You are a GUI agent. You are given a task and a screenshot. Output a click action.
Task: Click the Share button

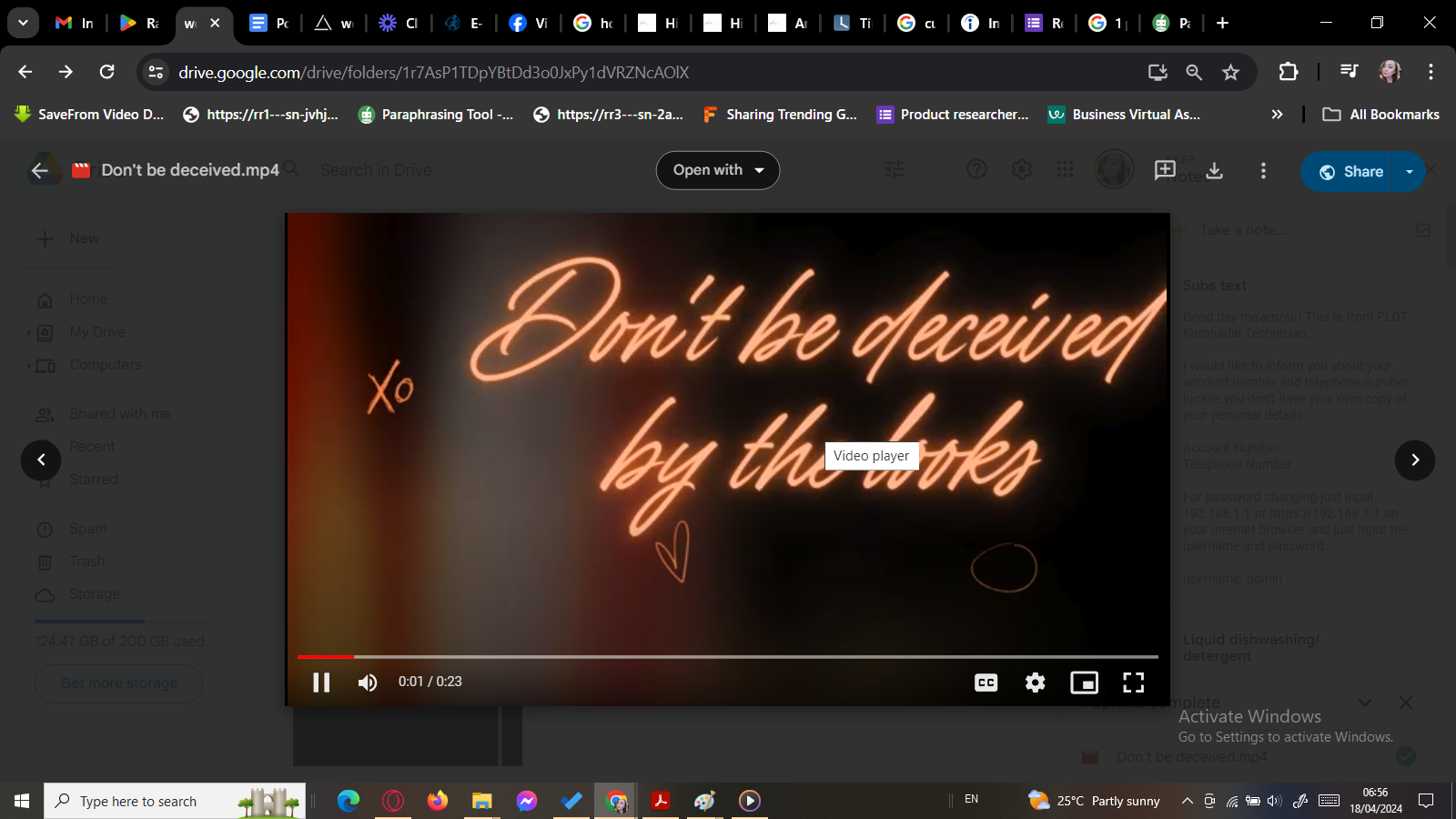1350,171
